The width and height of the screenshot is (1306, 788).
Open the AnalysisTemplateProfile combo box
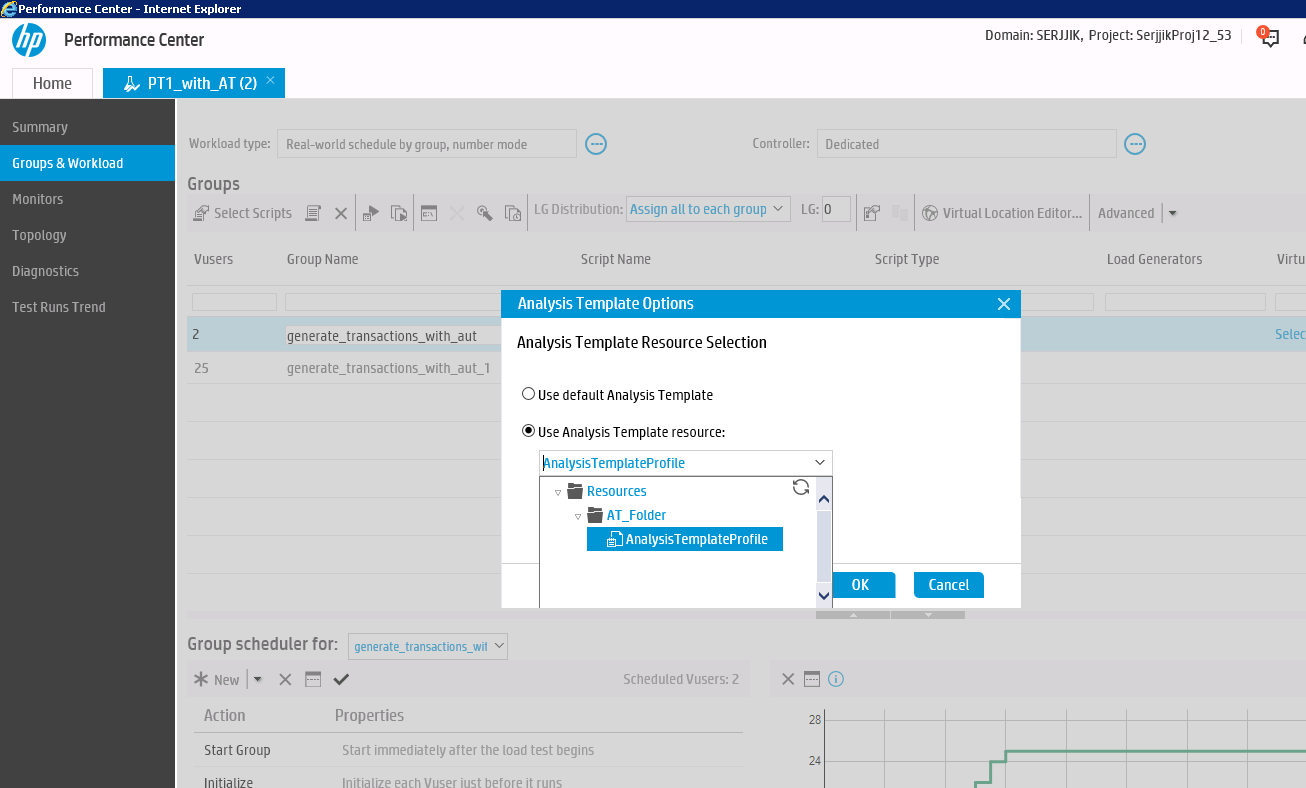point(686,463)
